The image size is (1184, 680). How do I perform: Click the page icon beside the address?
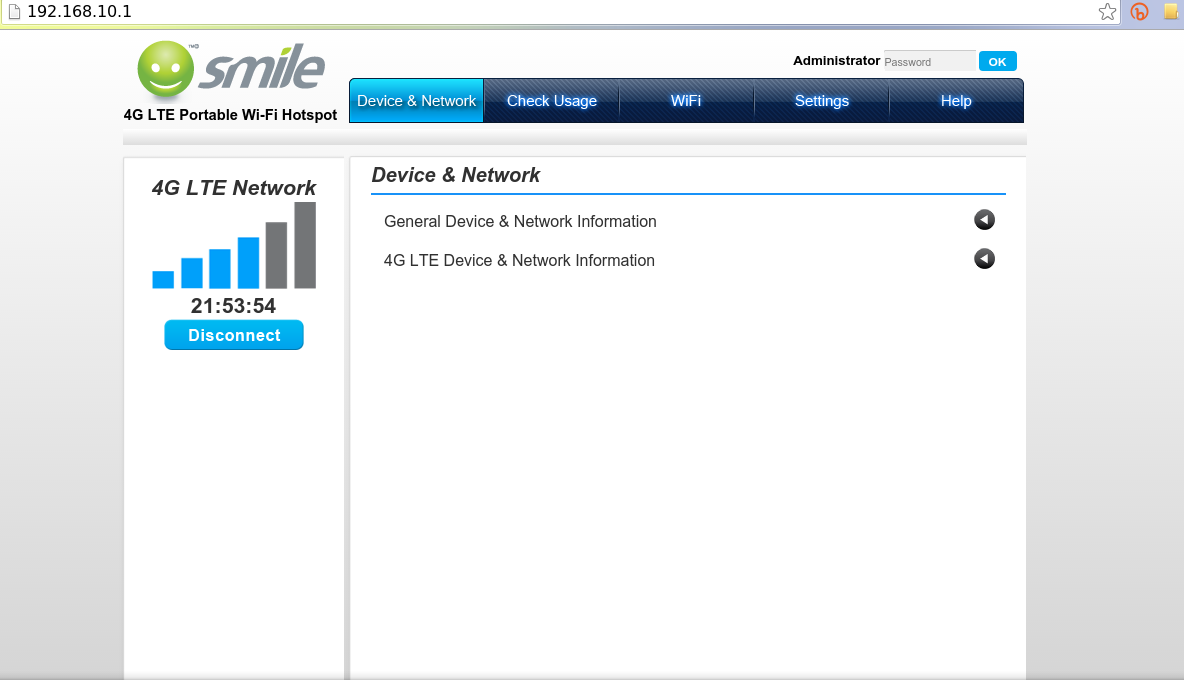[14, 11]
